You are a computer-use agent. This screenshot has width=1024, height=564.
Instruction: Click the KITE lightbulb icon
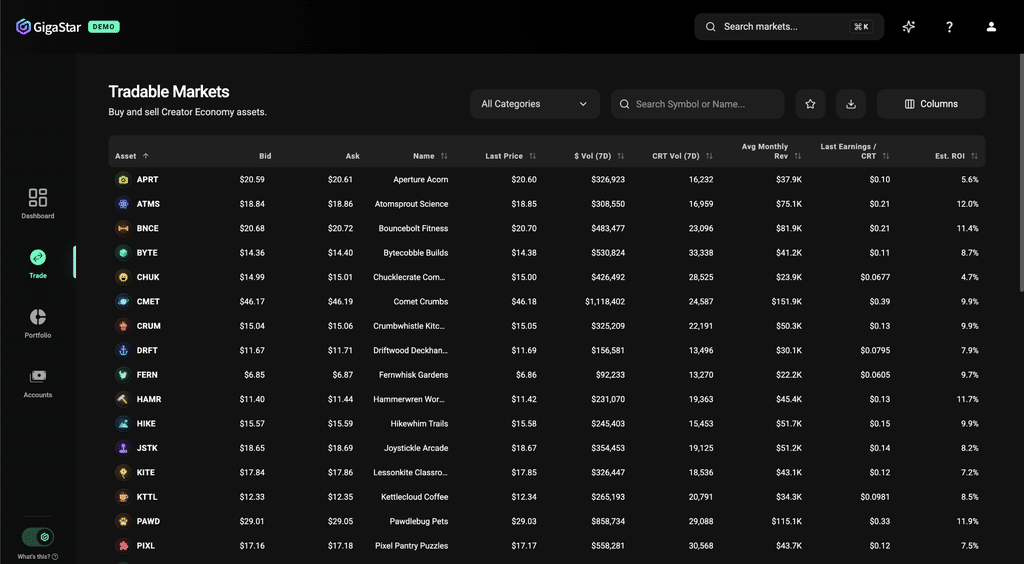(x=123, y=473)
